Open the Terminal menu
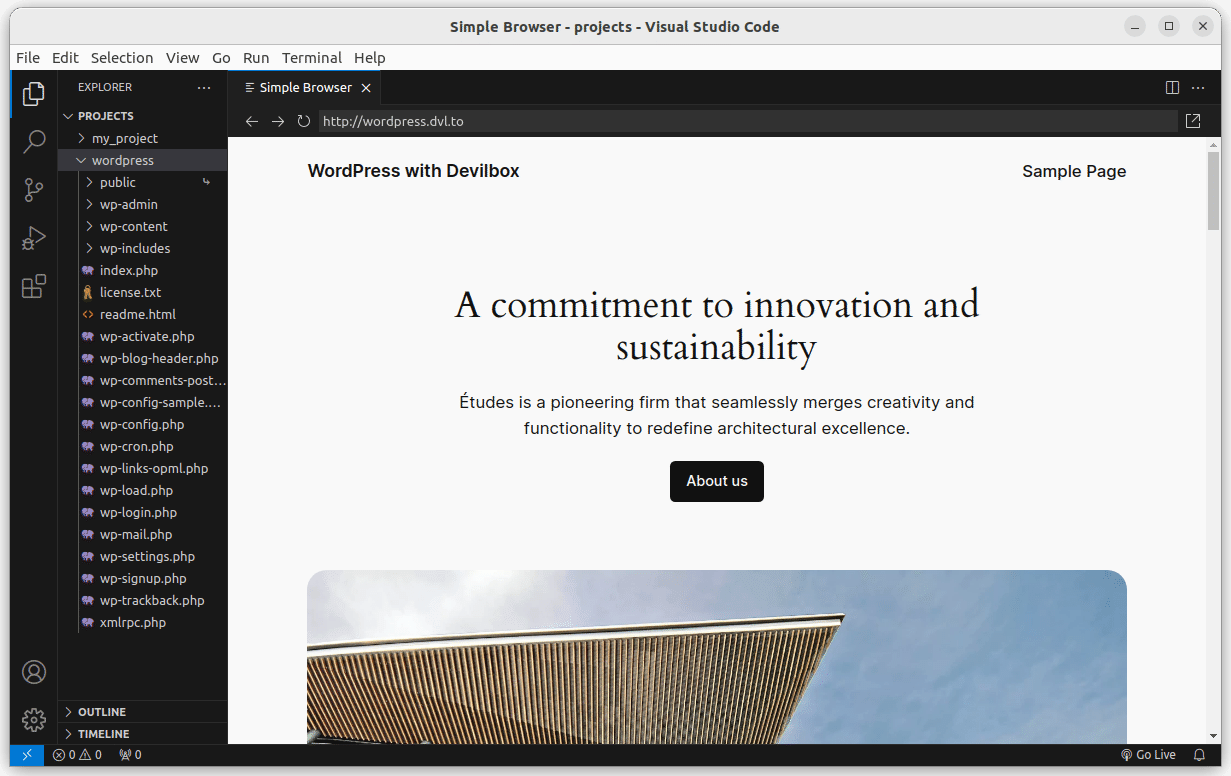The width and height of the screenshot is (1231, 776). click(311, 58)
